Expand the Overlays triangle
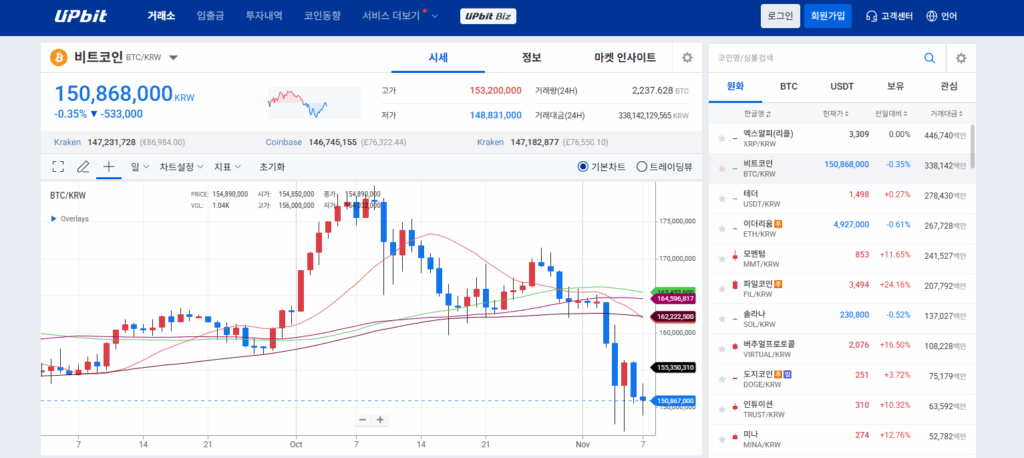 [54, 219]
